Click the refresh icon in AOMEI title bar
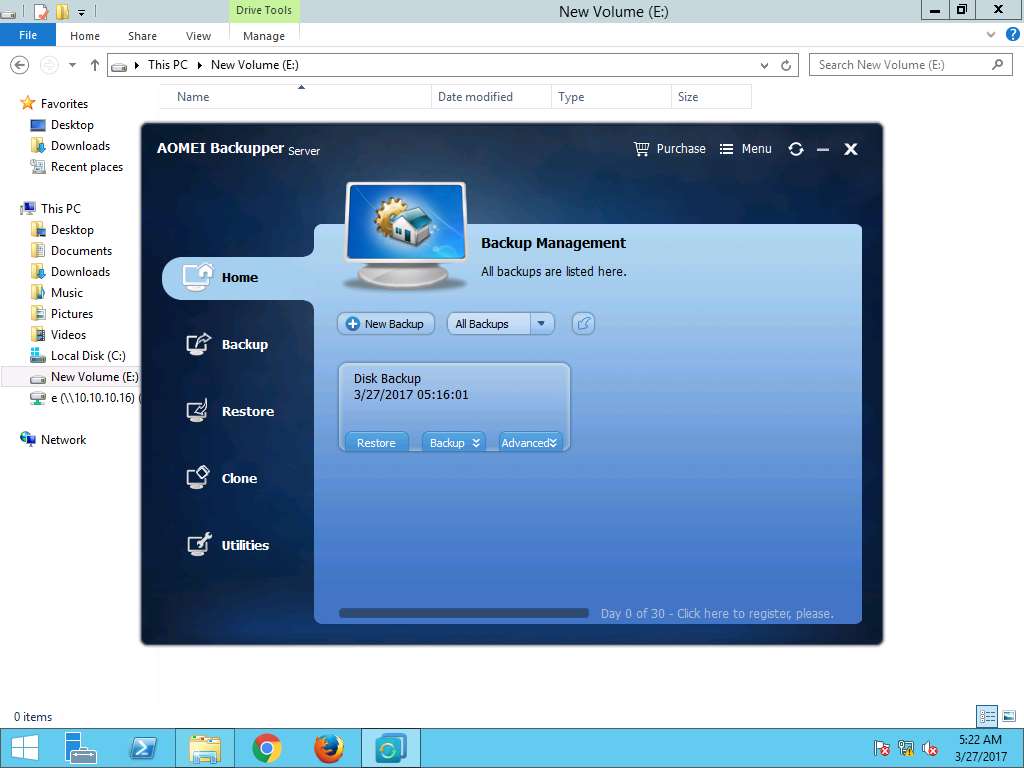 pyautogui.click(x=795, y=149)
